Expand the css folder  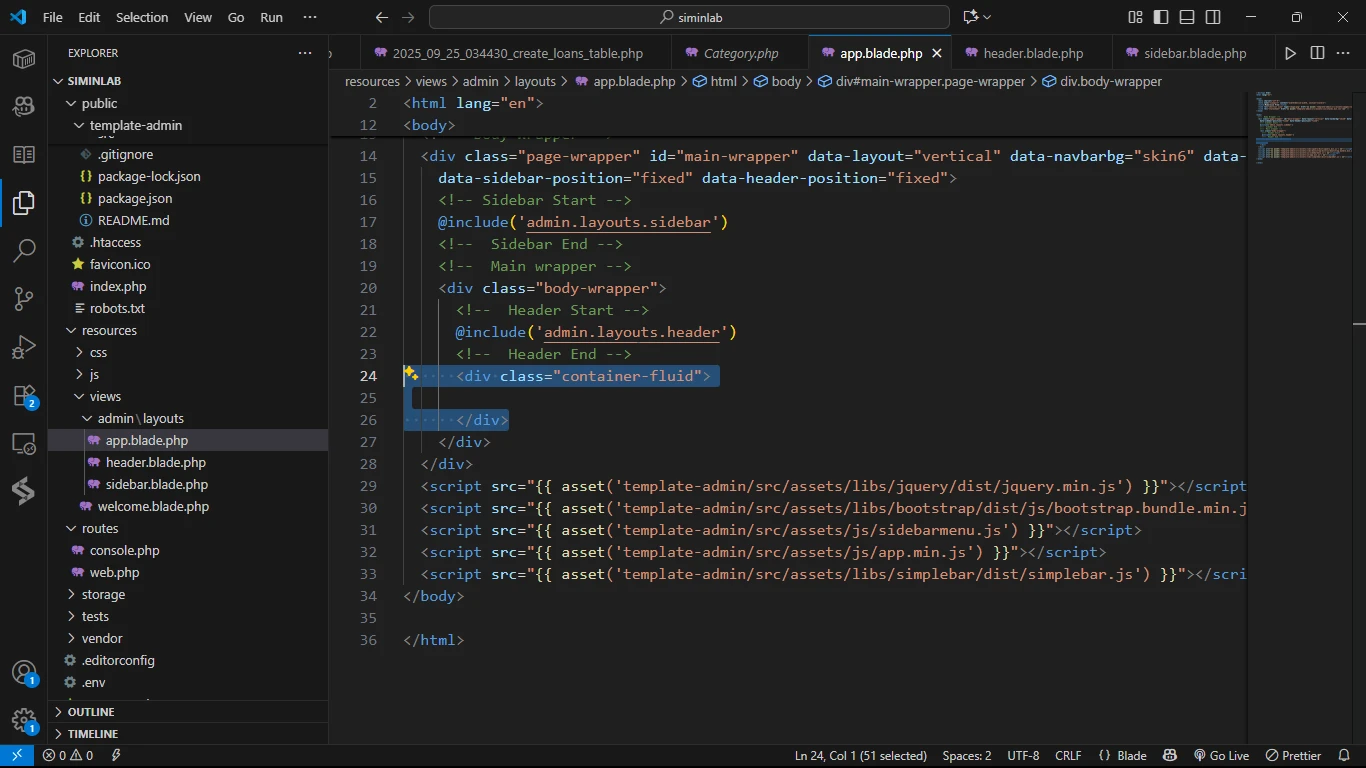pyautogui.click(x=98, y=352)
